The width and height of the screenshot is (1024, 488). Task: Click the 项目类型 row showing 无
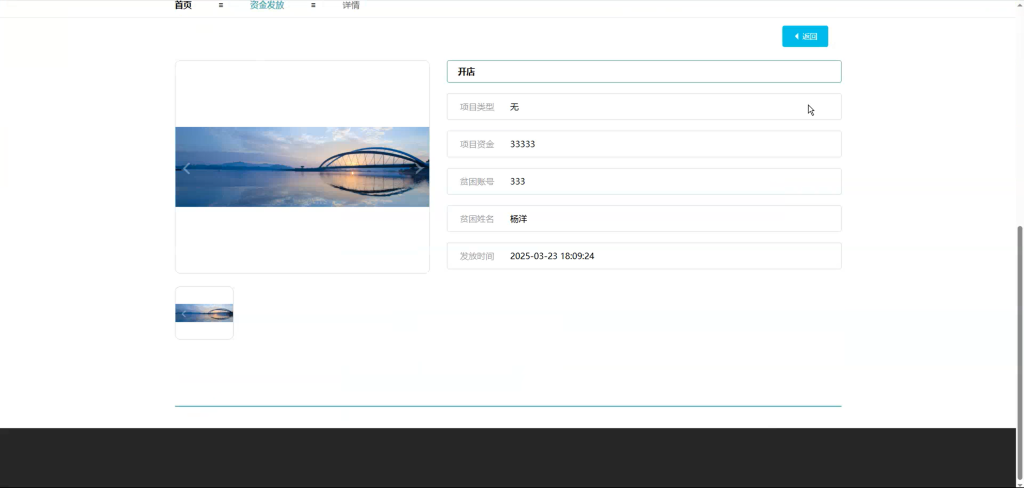(x=644, y=106)
